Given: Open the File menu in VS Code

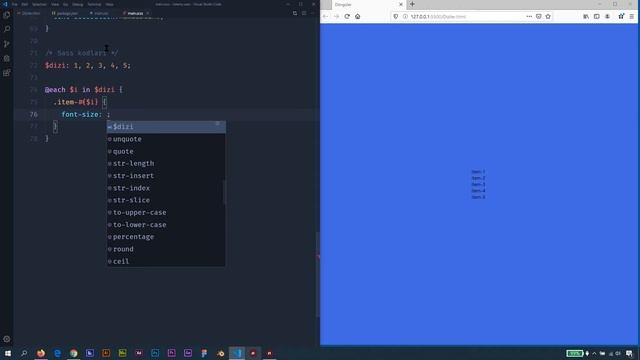Looking at the screenshot, I should click(15, 4).
